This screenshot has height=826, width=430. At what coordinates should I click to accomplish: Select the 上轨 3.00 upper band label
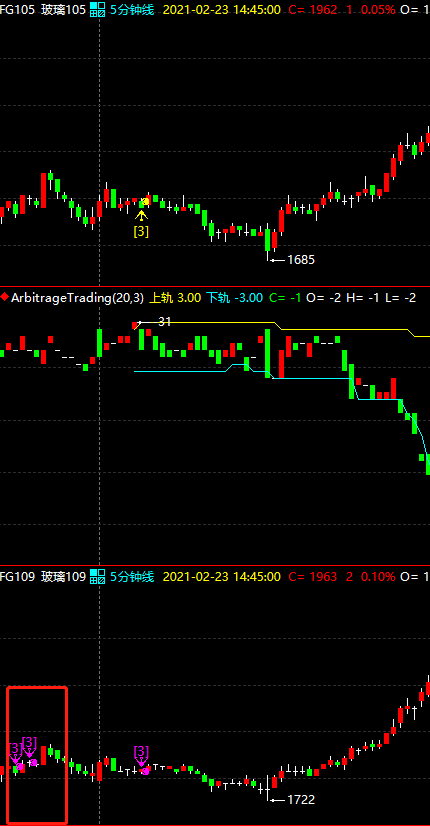click(x=175, y=298)
